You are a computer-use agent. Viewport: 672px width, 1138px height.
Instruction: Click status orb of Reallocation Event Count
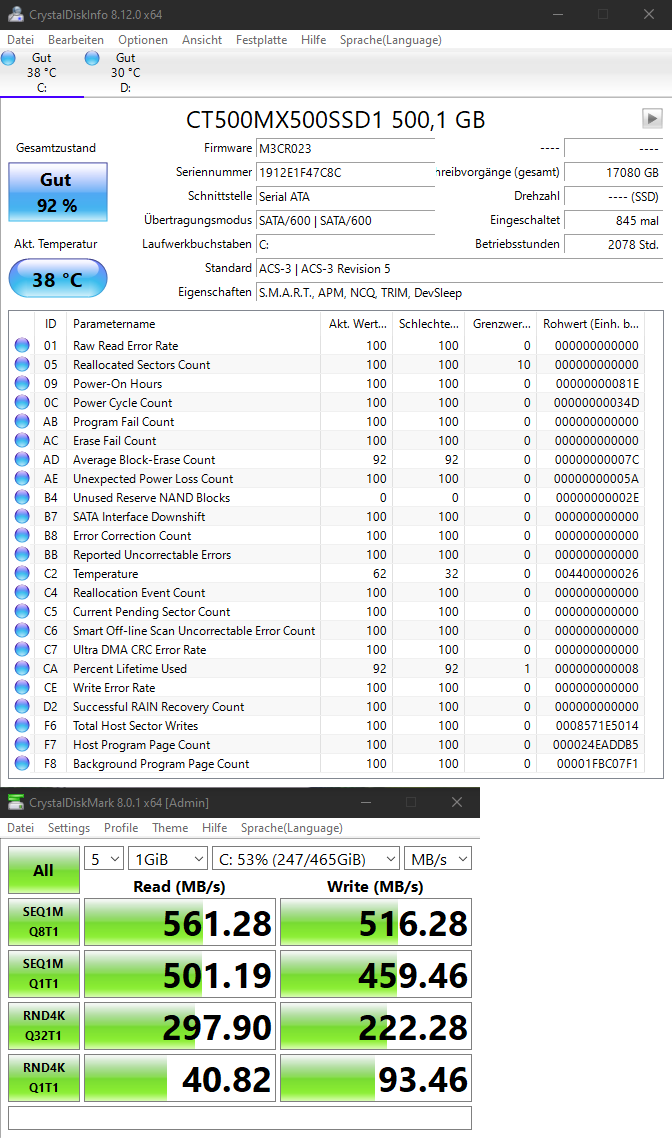(x=22, y=592)
